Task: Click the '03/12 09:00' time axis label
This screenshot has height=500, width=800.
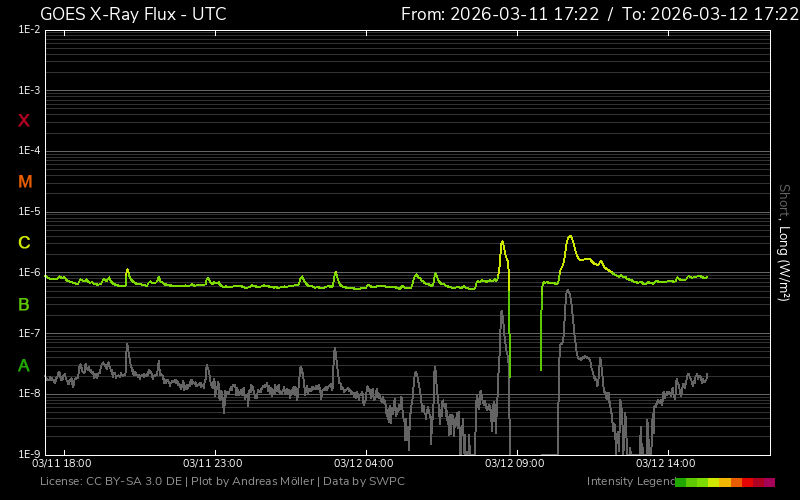Action: 515,463
